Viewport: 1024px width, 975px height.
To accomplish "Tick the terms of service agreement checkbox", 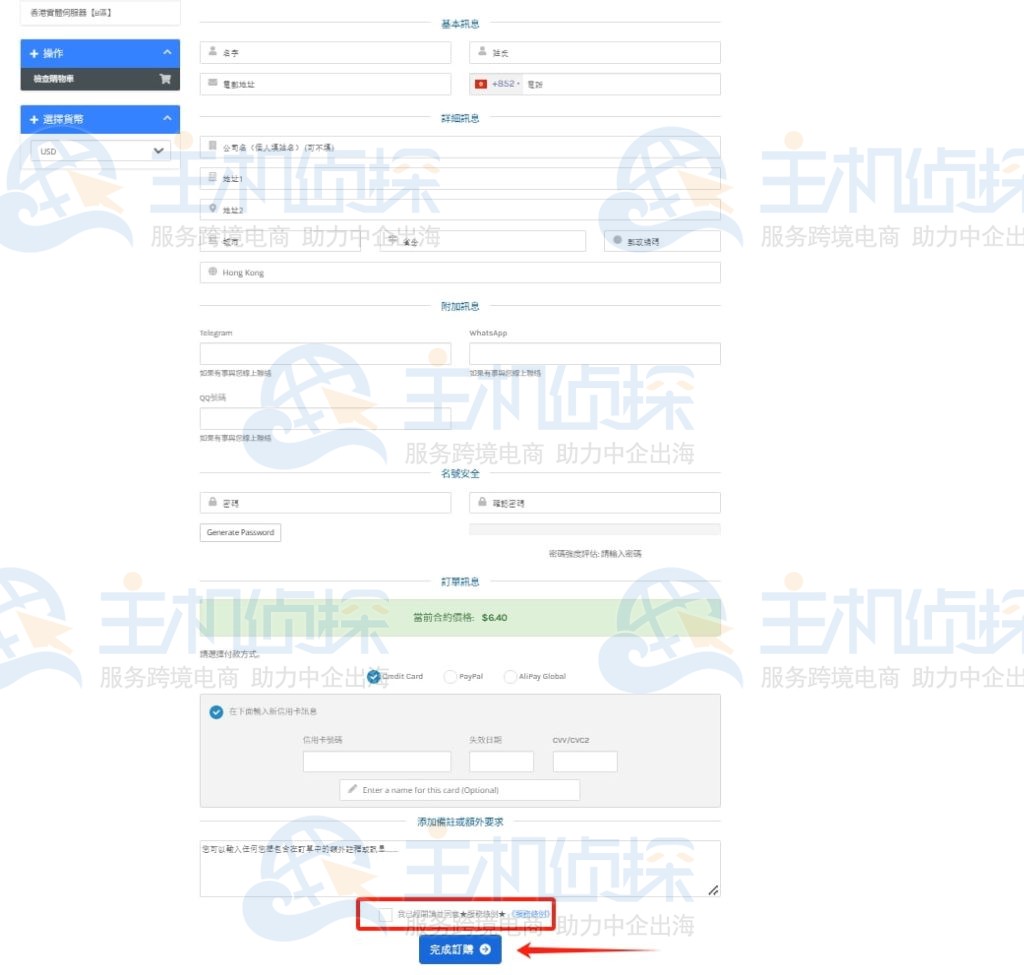I will click(386, 914).
